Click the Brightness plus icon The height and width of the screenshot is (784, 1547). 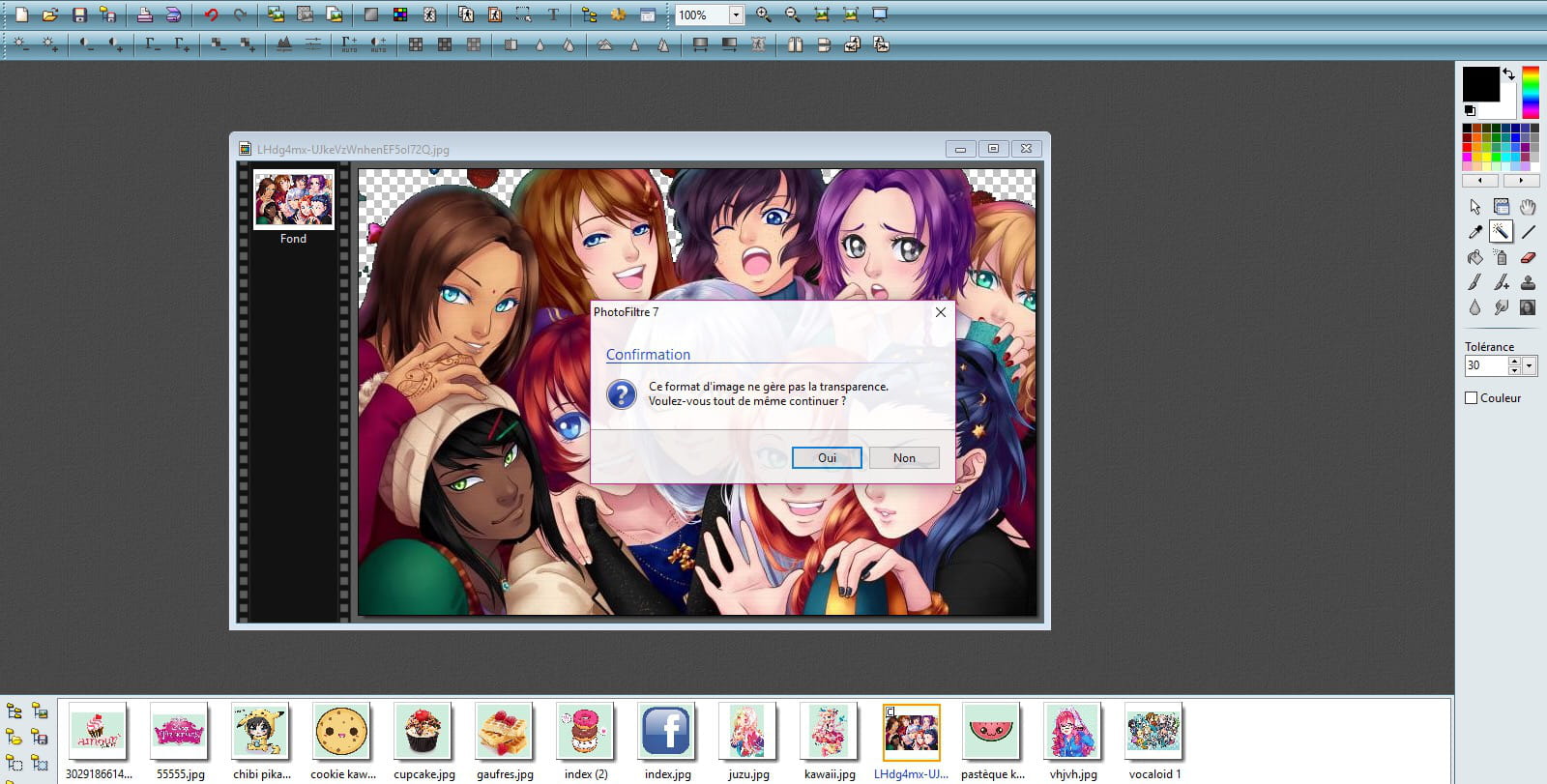(x=50, y=44)
